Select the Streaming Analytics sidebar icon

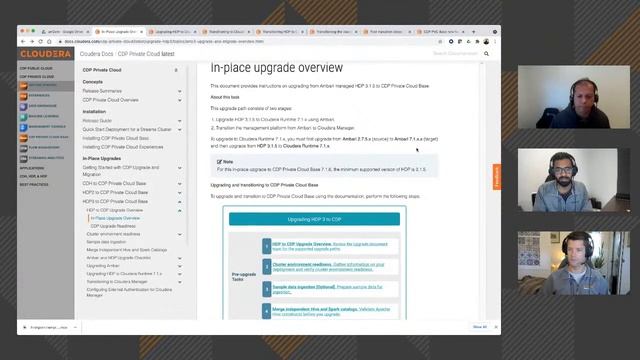pos(24,158)
